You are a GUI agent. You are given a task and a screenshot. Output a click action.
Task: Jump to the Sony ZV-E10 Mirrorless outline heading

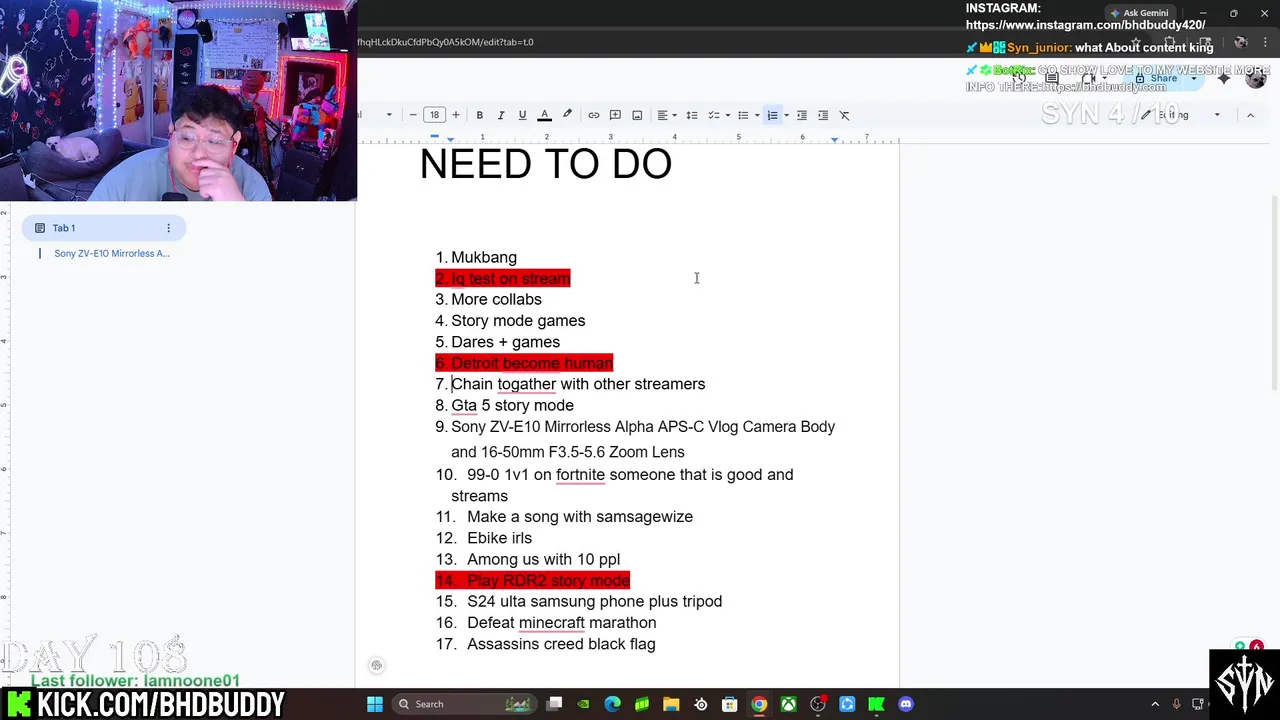[x=112, y=253]
